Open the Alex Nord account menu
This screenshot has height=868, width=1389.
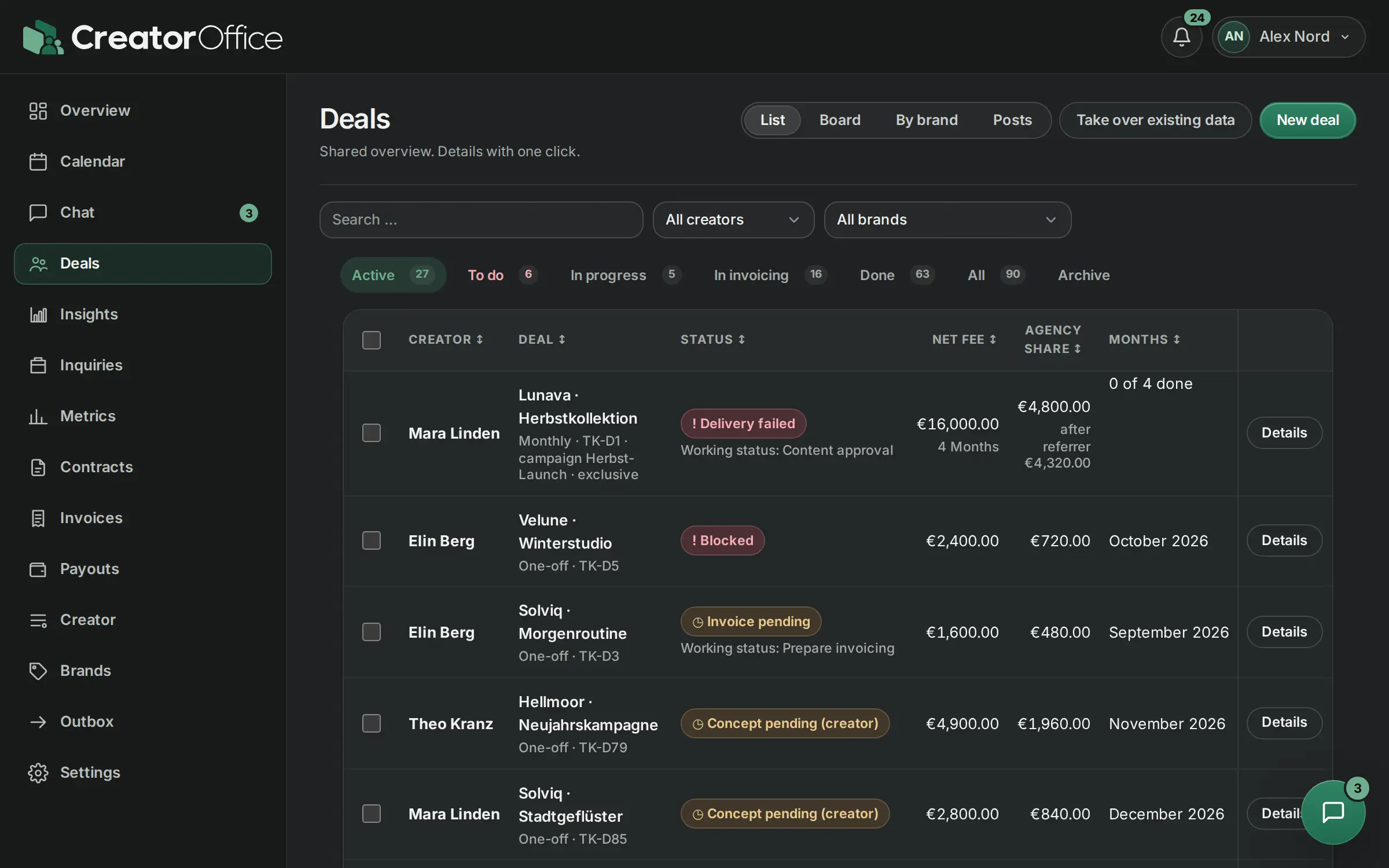click(1289, 37)
